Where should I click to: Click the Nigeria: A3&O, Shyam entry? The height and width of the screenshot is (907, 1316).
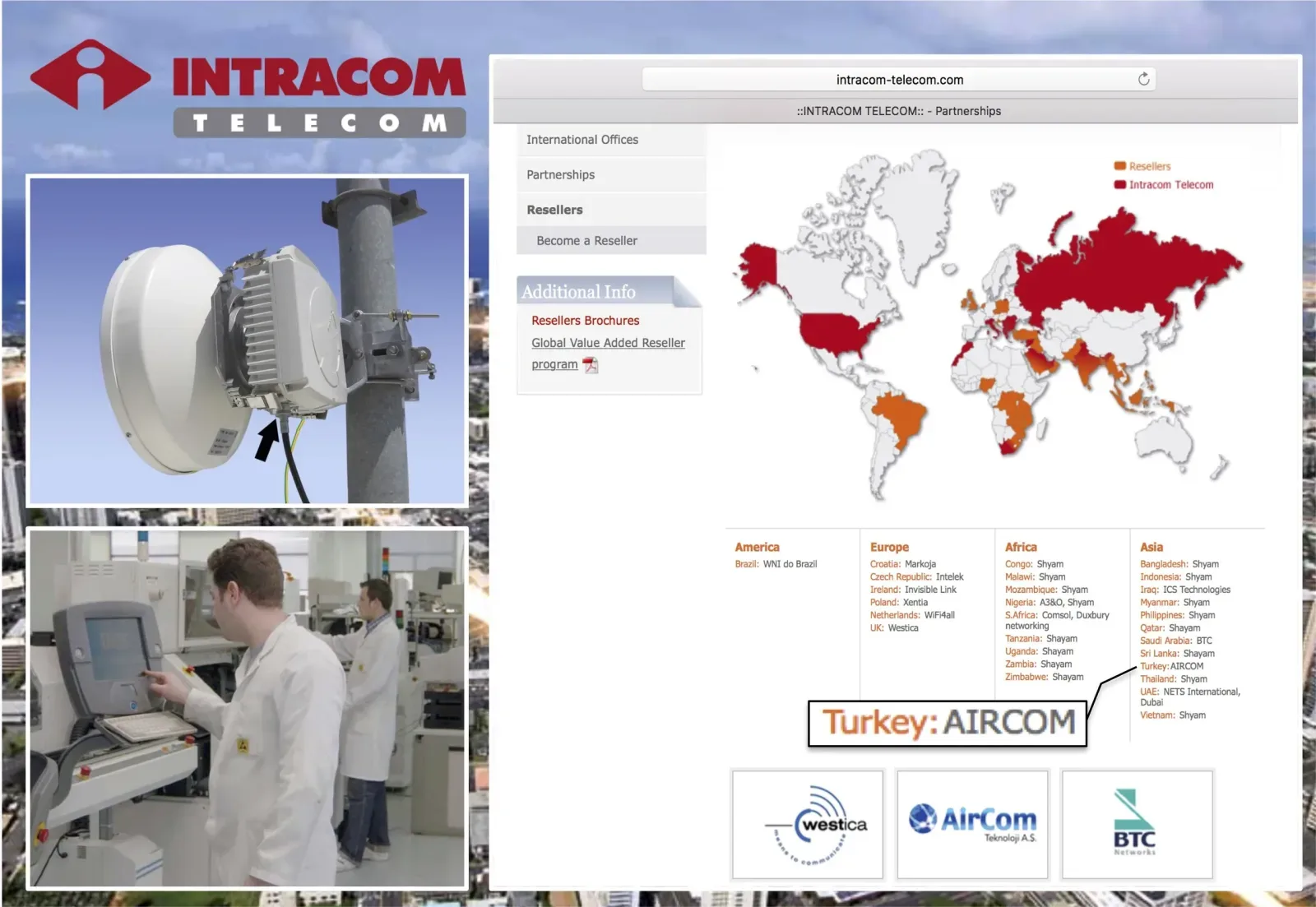pos(1050,603)
